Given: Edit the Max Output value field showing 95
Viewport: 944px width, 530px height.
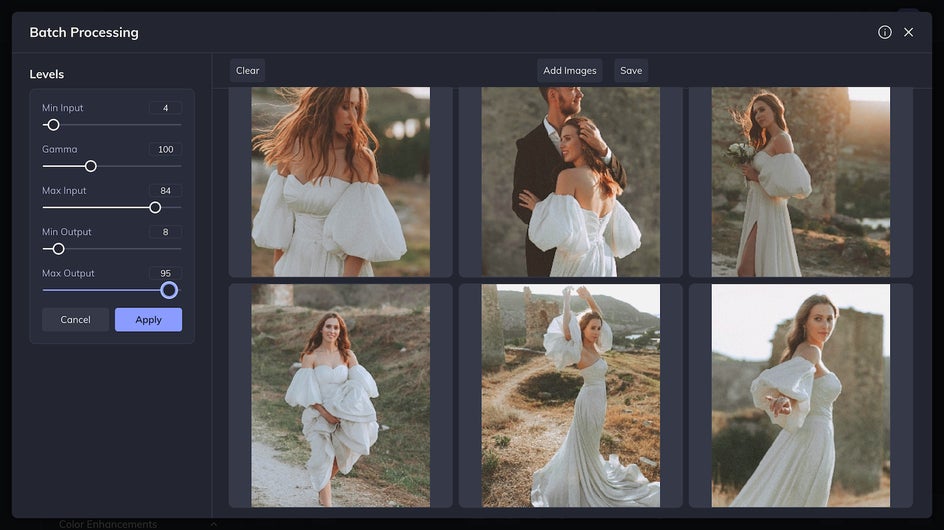Looking at the screenshot, I should point(166,273).
